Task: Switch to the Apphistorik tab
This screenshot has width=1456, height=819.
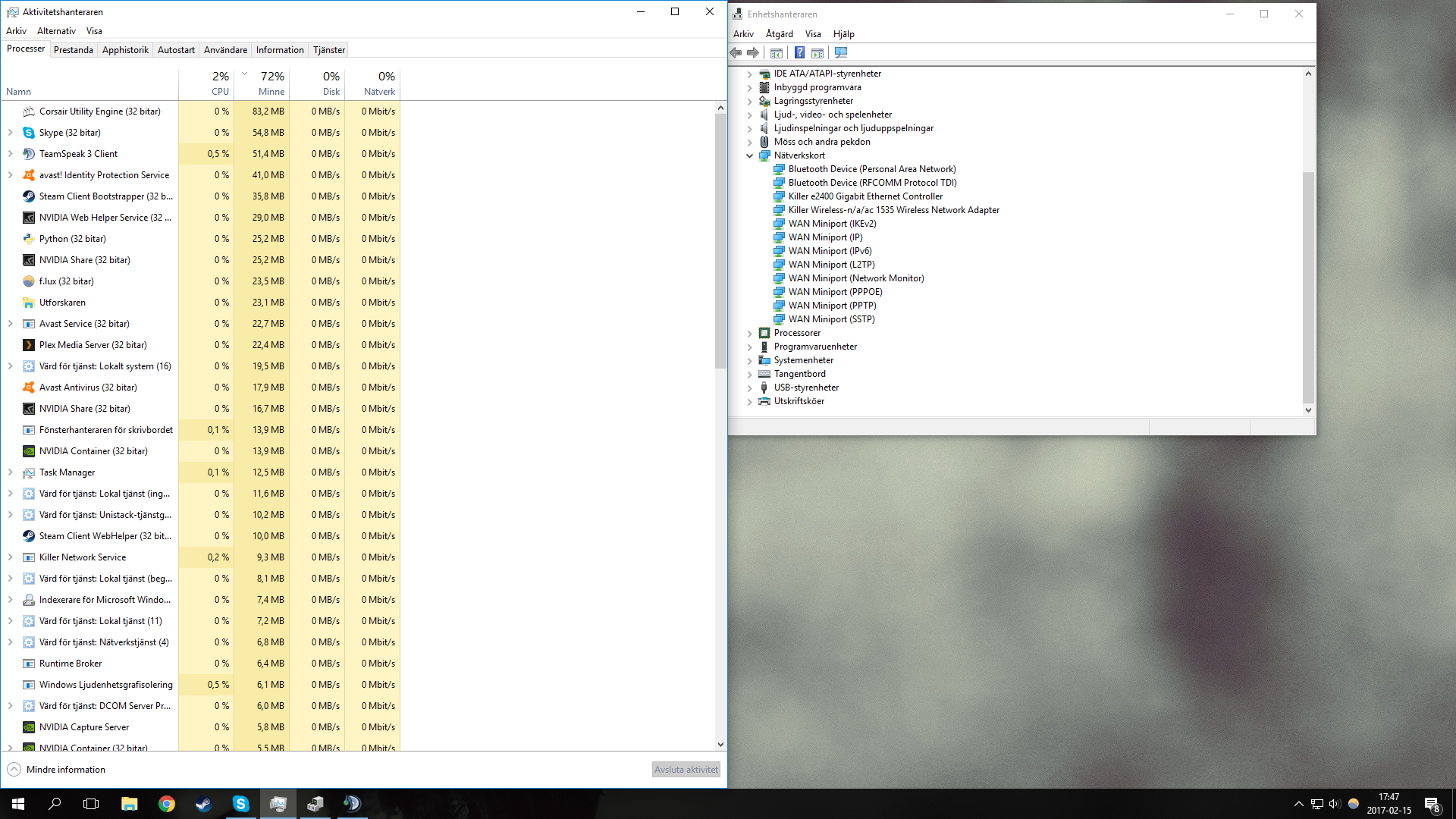Action: [x=125, y=50]
